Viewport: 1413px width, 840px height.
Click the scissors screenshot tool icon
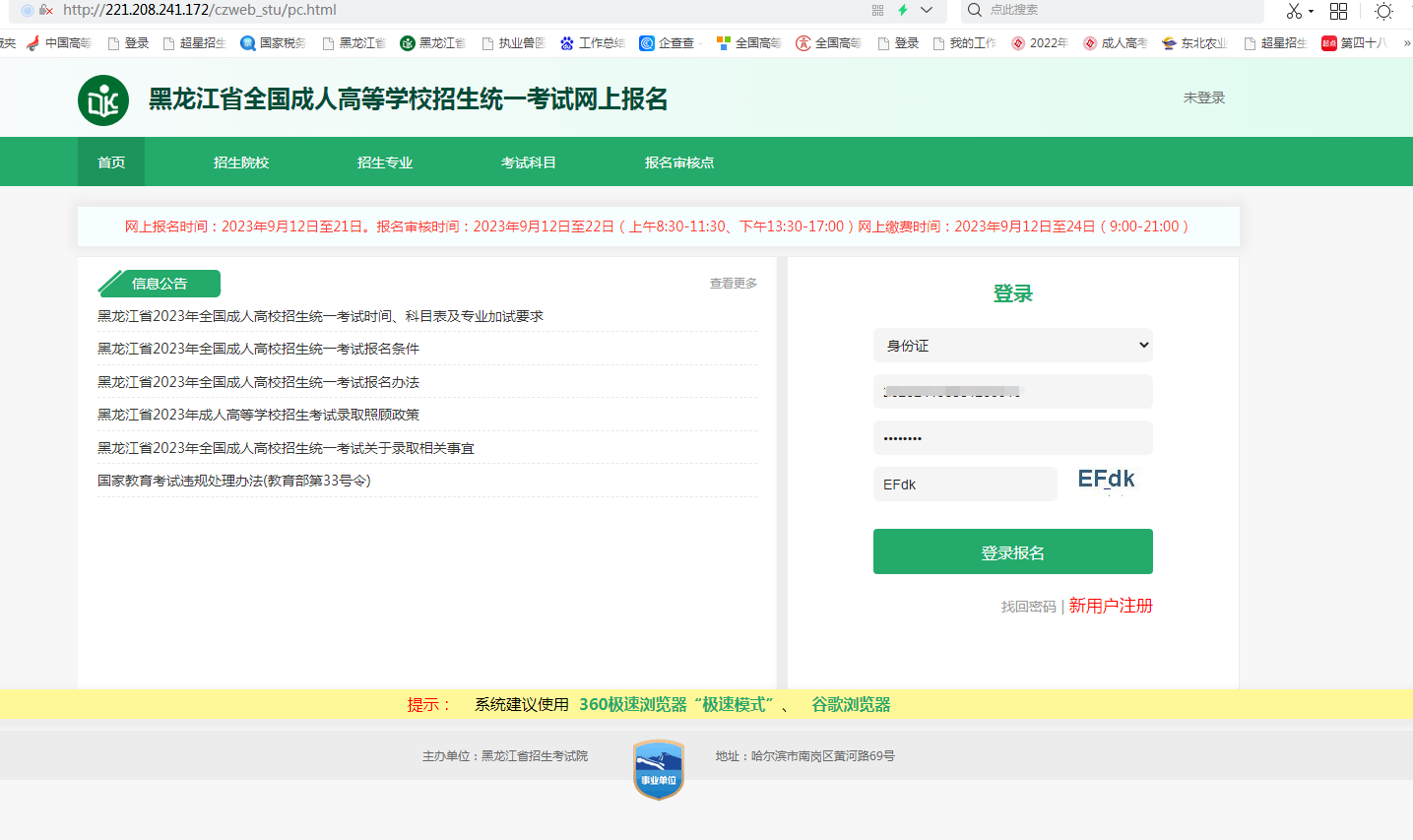(x=1294, y=11)
